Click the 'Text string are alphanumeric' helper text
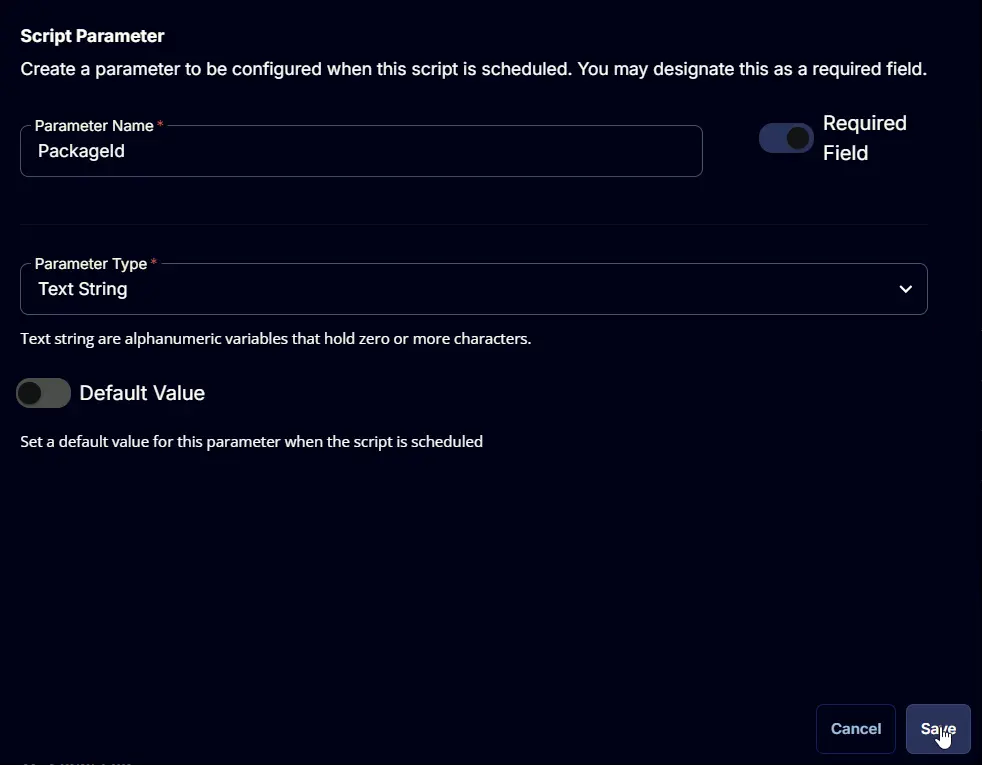 276,339
